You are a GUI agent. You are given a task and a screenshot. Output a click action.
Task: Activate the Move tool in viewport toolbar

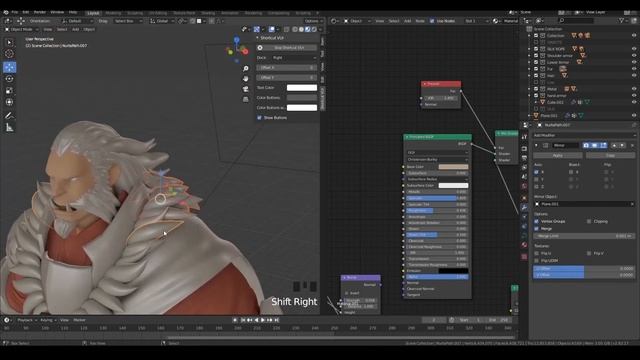click(x=9, y=67)
